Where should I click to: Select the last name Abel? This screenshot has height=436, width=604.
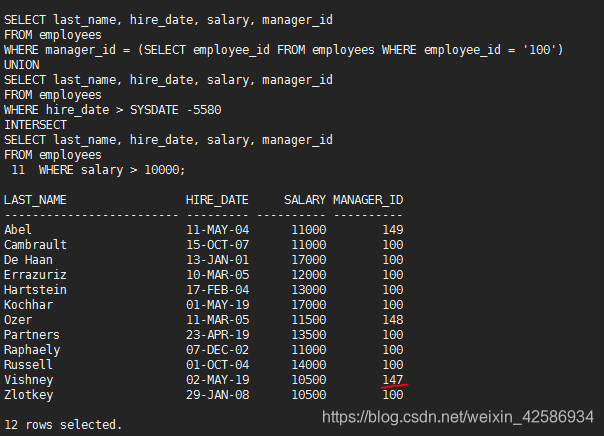coord(18,230)
